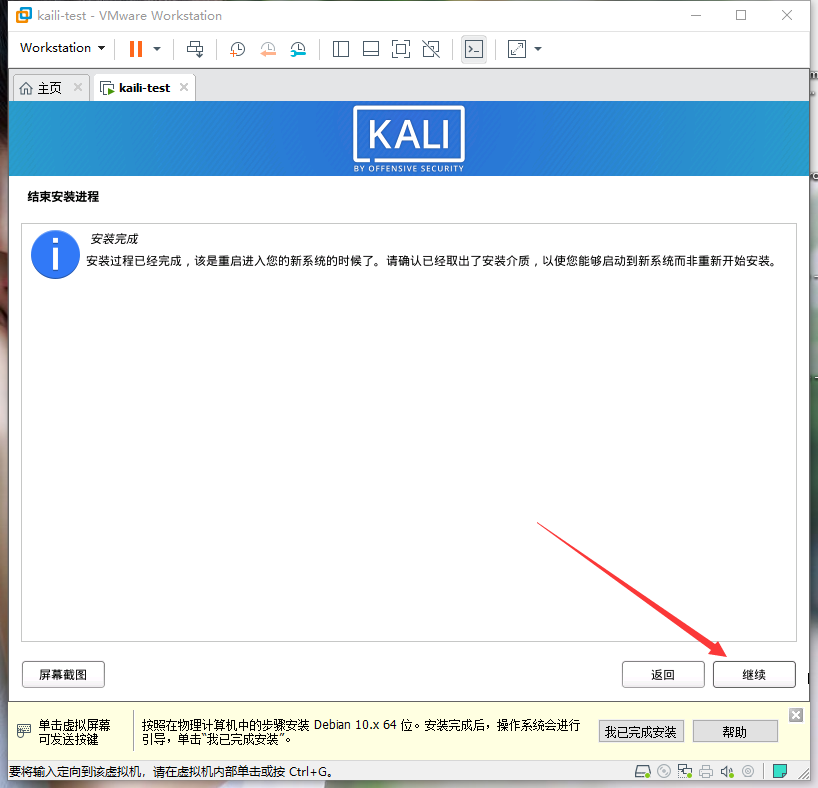This screenshot has width=818, height=788.
Task: Enter full screen mode
Action: coord(401,49)
